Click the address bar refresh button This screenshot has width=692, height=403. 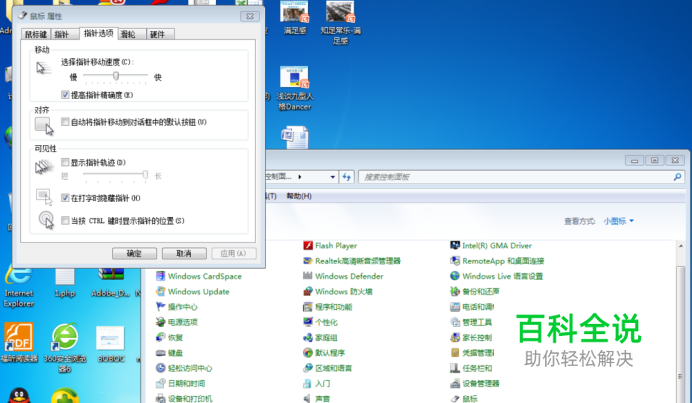coord(346,177)
